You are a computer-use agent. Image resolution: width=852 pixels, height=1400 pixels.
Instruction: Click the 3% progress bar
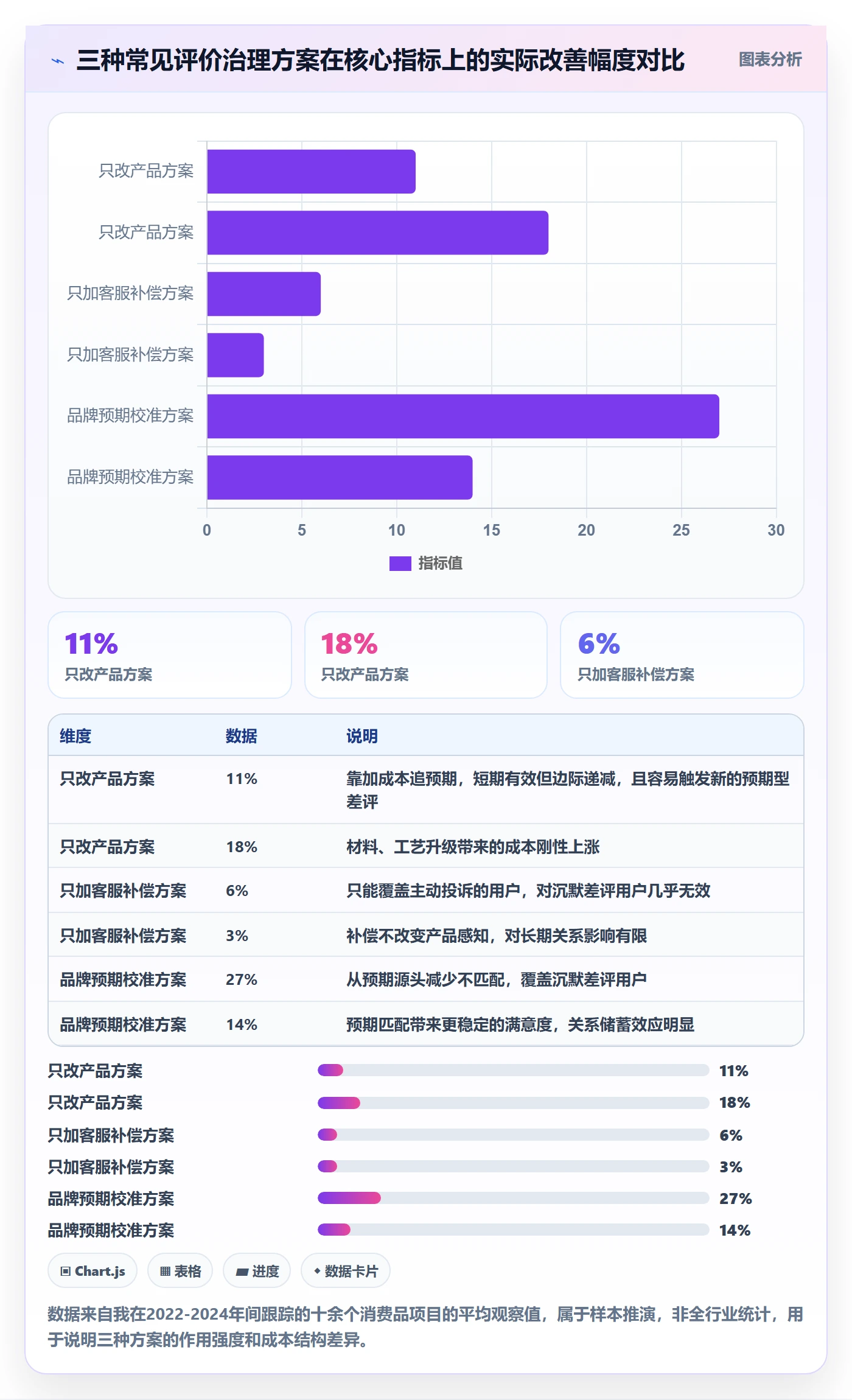tap(513, 1166)
